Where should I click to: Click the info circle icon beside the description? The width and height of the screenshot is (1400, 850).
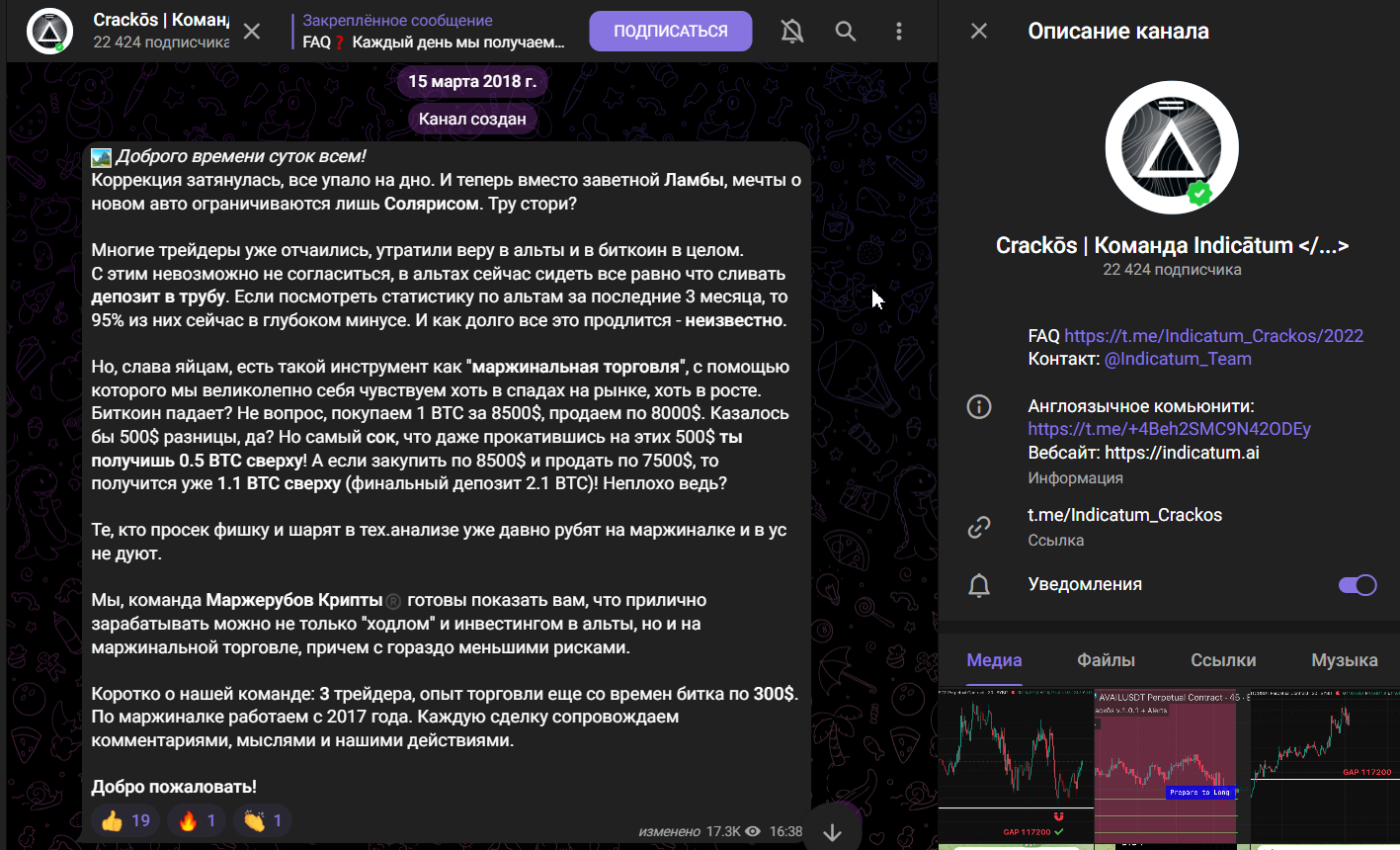click(979, 406)
